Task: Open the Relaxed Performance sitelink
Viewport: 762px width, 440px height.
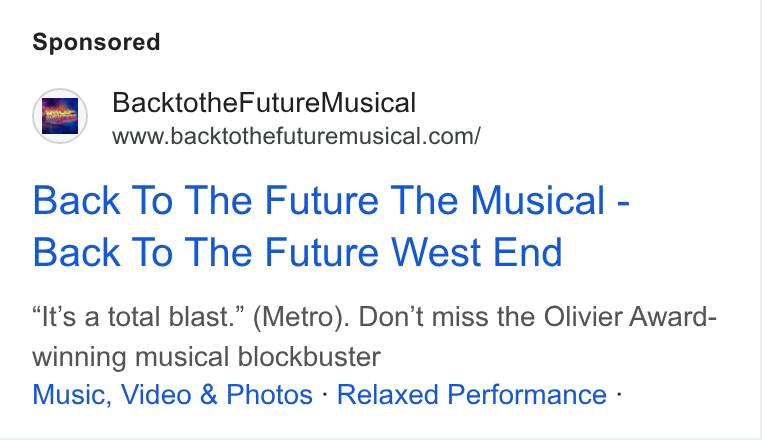Action: [471, 394]
